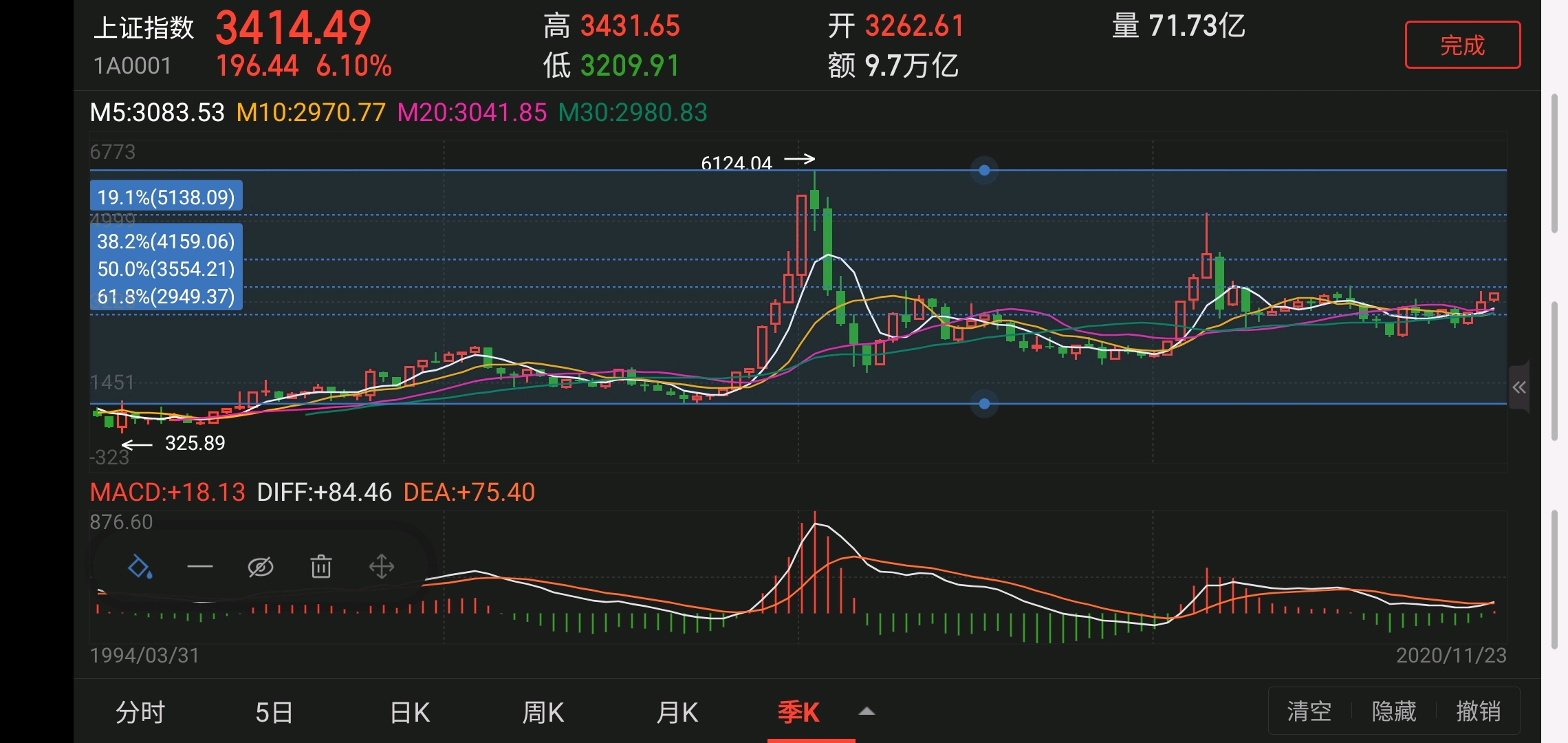Click the MACD:+18.13 indicator label
The height and width of the screenshot is (743, 1568).
tap(168, 492)
